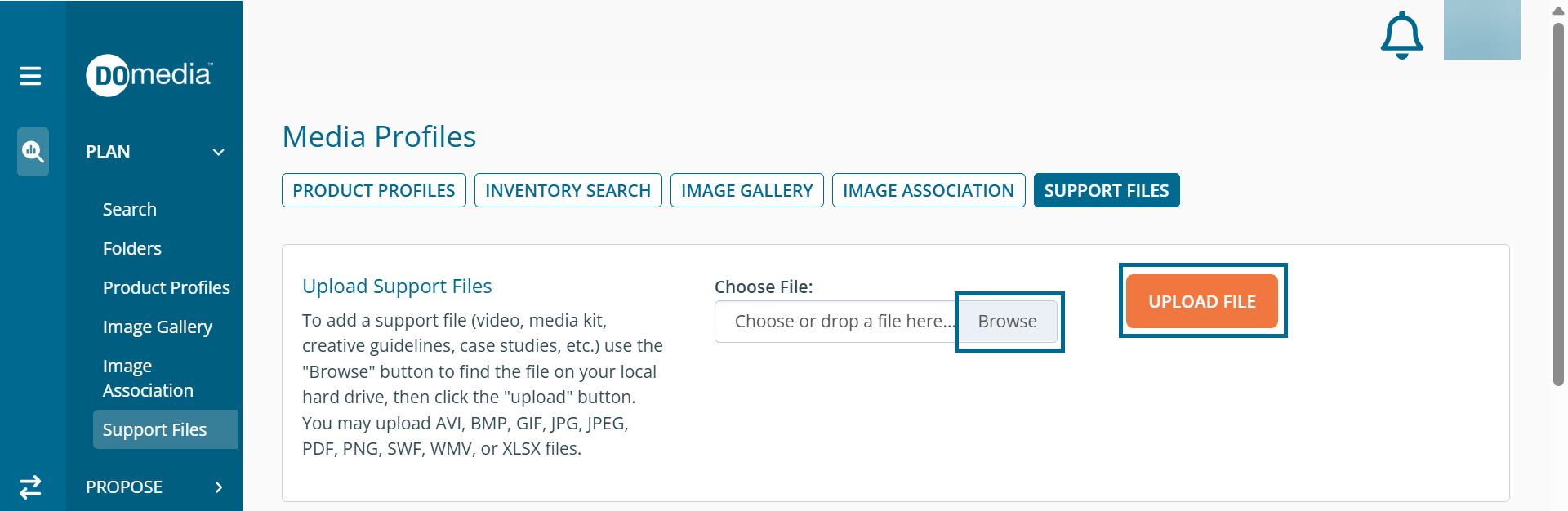Select the Plan search chart icon
Viewport: 1568px width, 511px height.
pos(33,151)
